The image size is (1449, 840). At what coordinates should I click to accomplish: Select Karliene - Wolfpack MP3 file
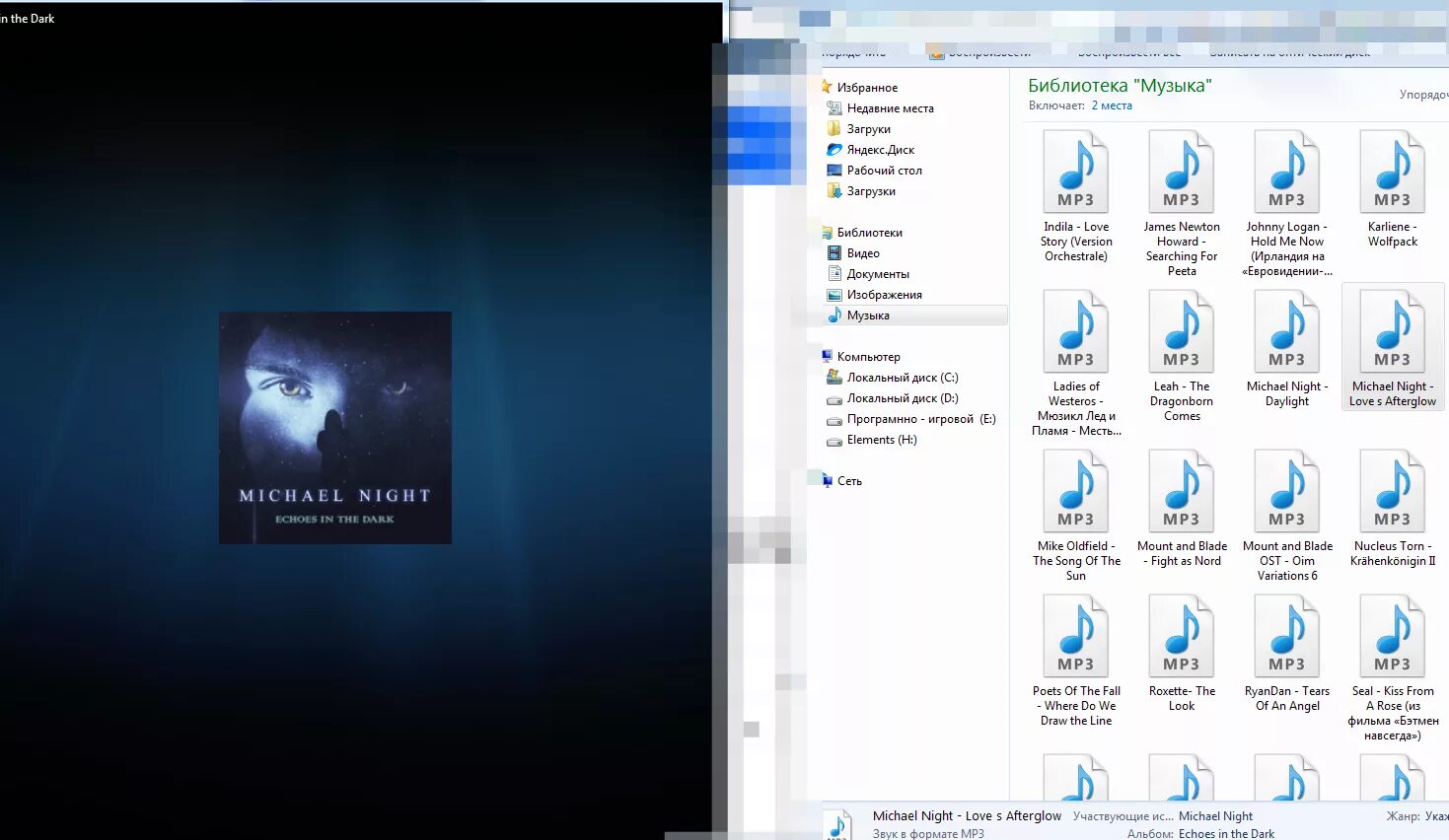[1393, 187]
